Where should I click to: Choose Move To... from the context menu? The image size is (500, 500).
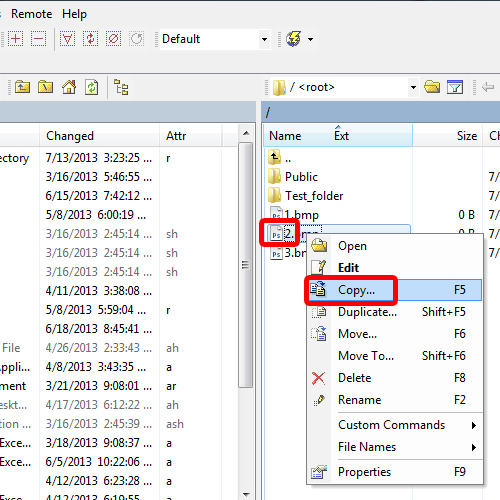395,356
